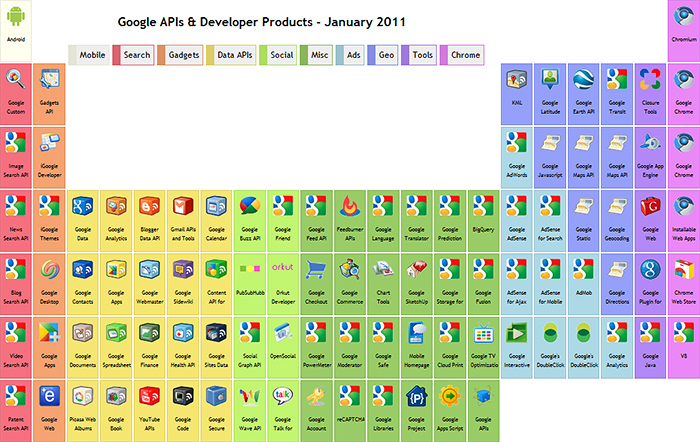
Task: Open the BigQuery cell
Action: coord(483,221)
